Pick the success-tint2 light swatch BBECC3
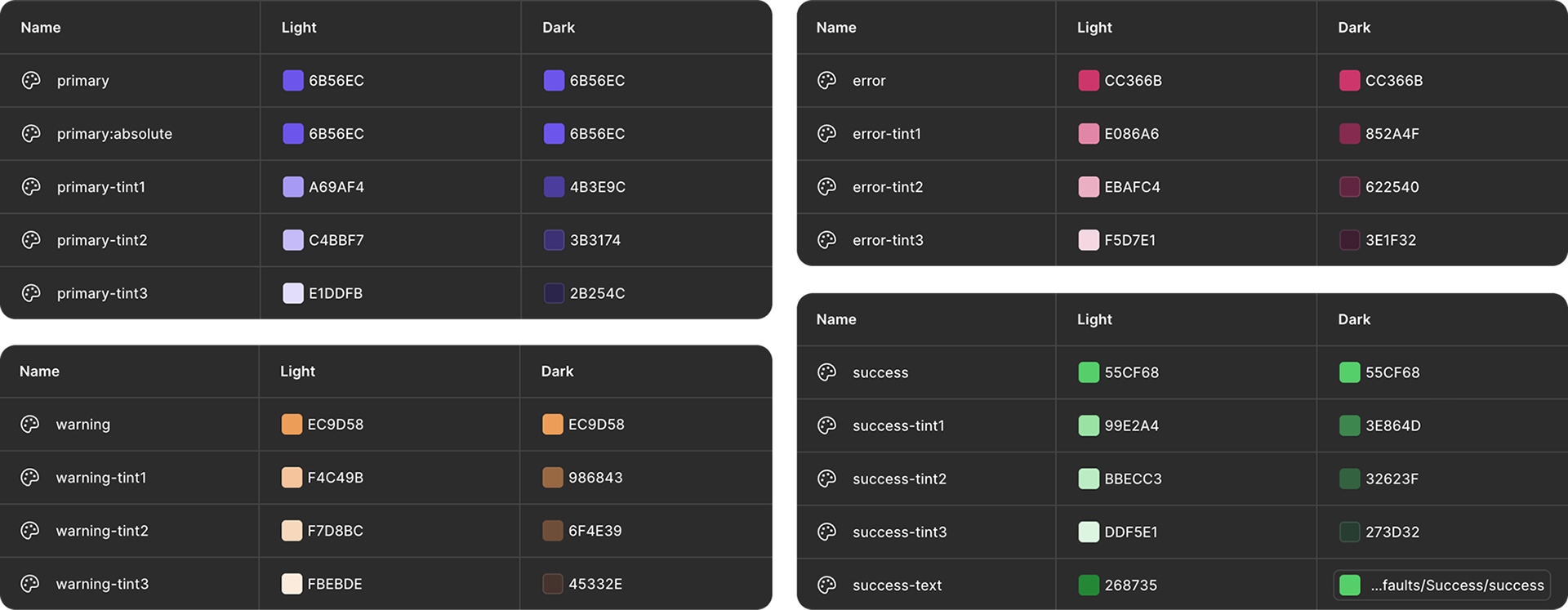Screen dimensions: 1568x610 1089,479
